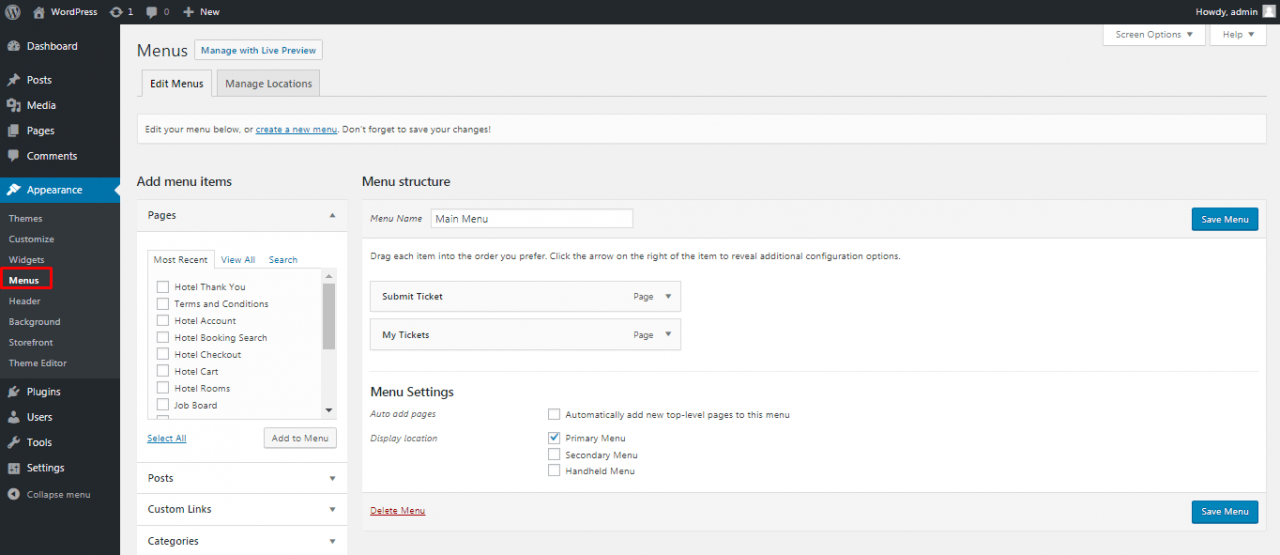Open the Help dropdown
1280x555 pixels.
(x=1238, y=34)
